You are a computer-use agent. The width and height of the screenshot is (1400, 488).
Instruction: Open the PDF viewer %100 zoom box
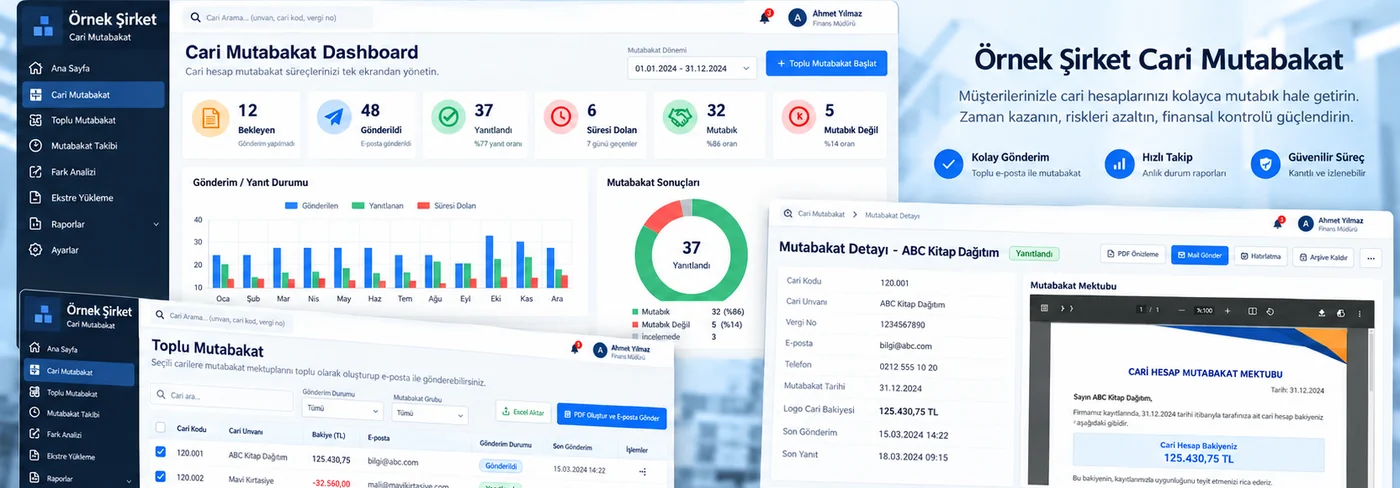pos(1205,311)
